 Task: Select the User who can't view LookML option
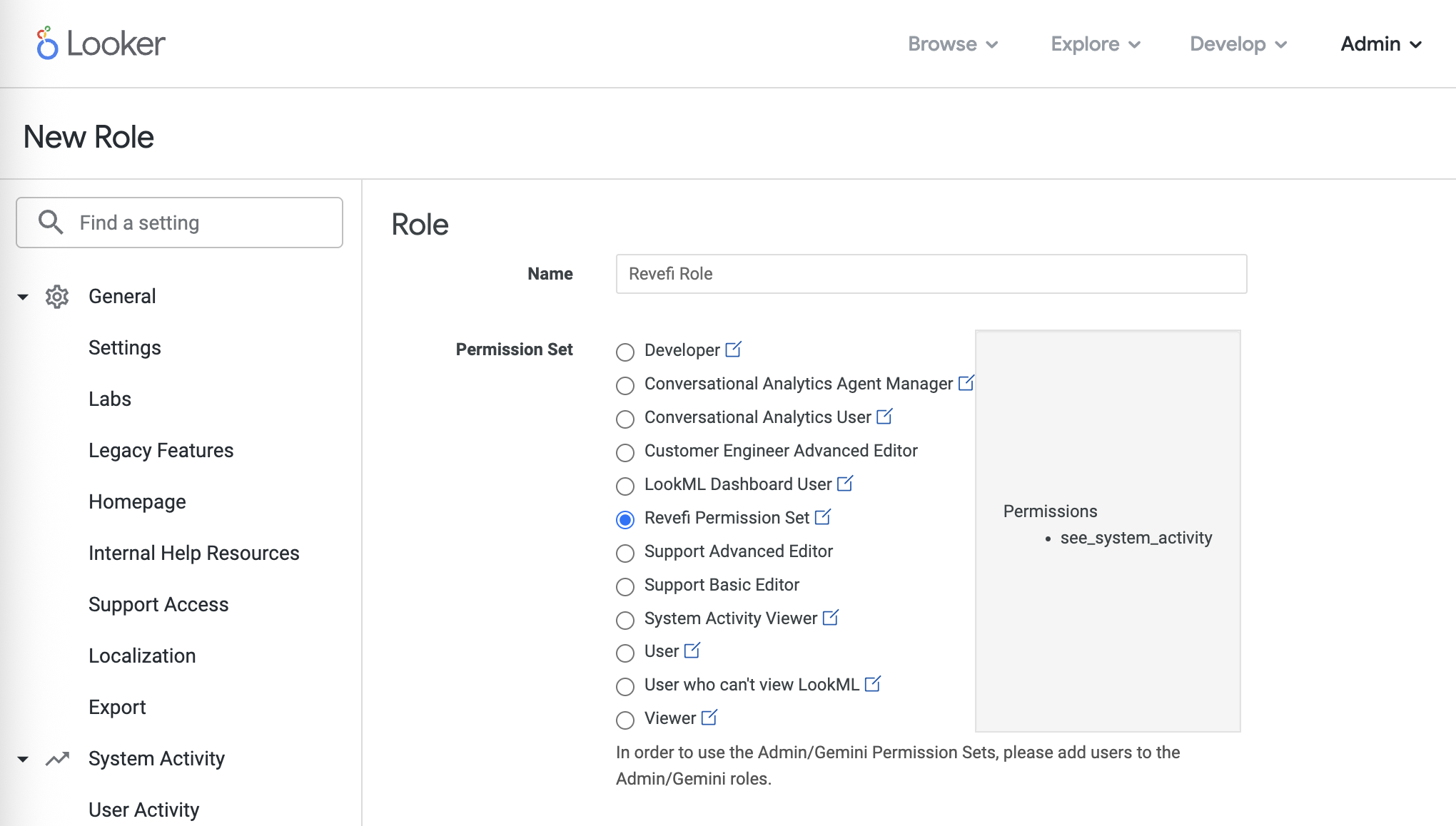[x=625, y=686]
